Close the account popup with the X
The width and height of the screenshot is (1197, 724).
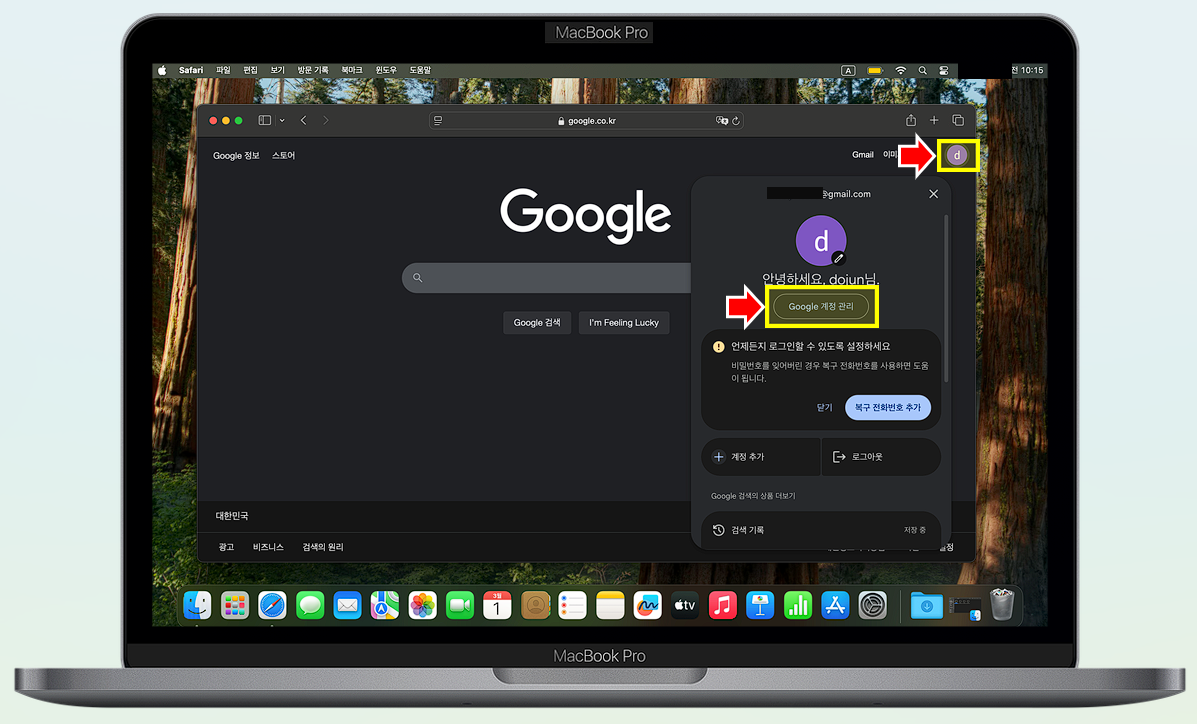point(933,194)
